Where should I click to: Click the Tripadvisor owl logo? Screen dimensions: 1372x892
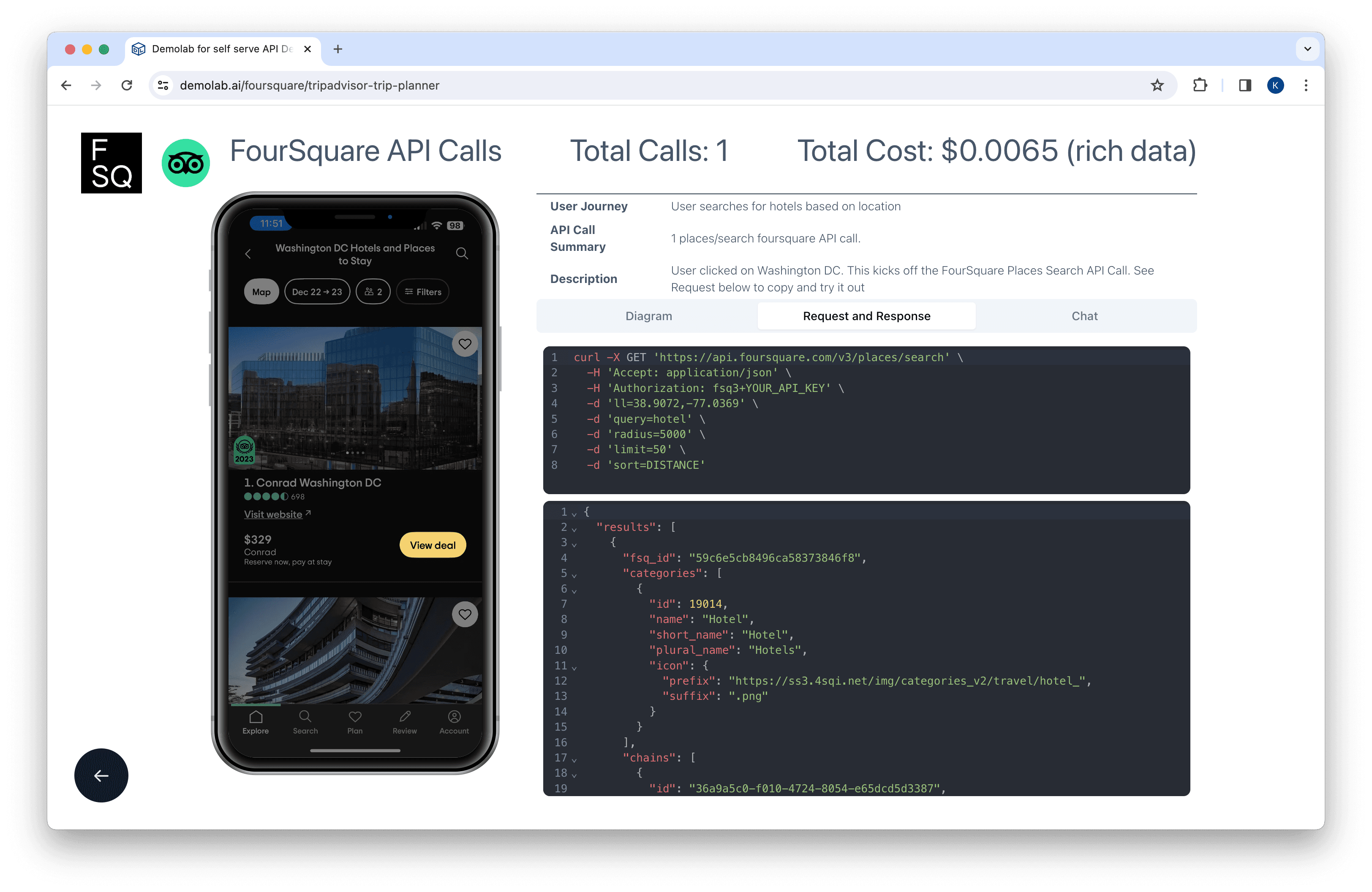[185, 163]
